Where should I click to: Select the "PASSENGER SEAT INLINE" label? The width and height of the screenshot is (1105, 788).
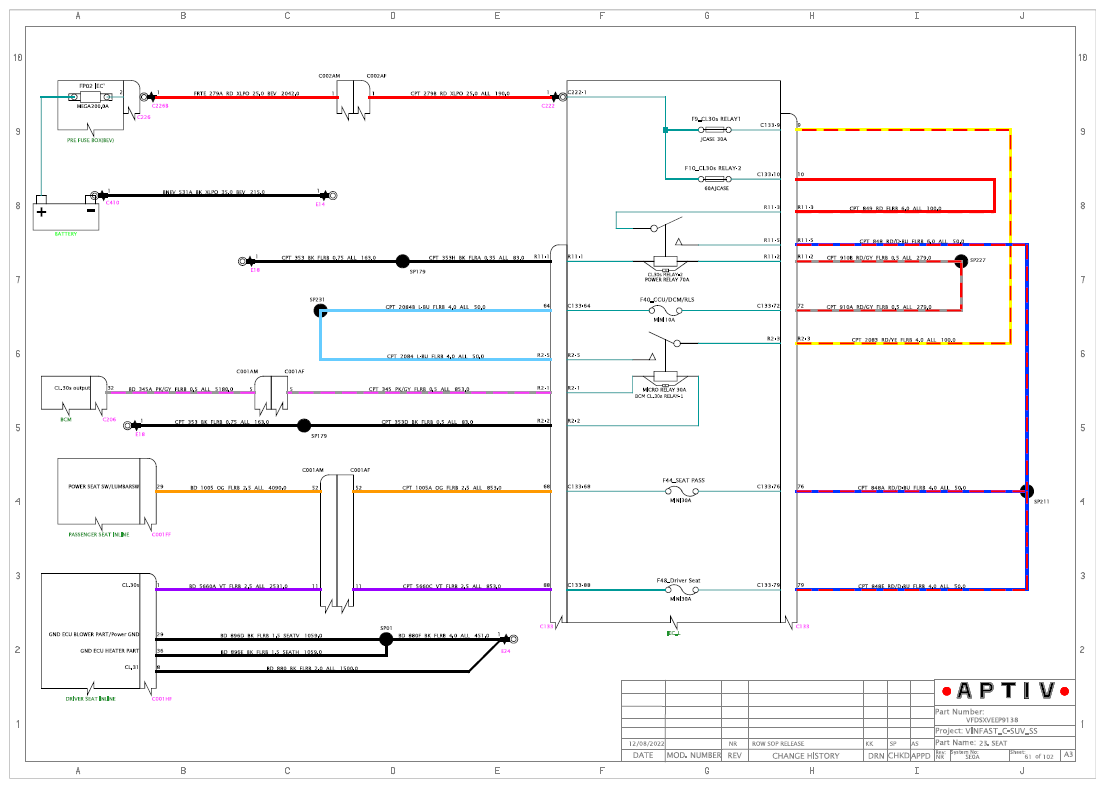(x=99, y=534)
